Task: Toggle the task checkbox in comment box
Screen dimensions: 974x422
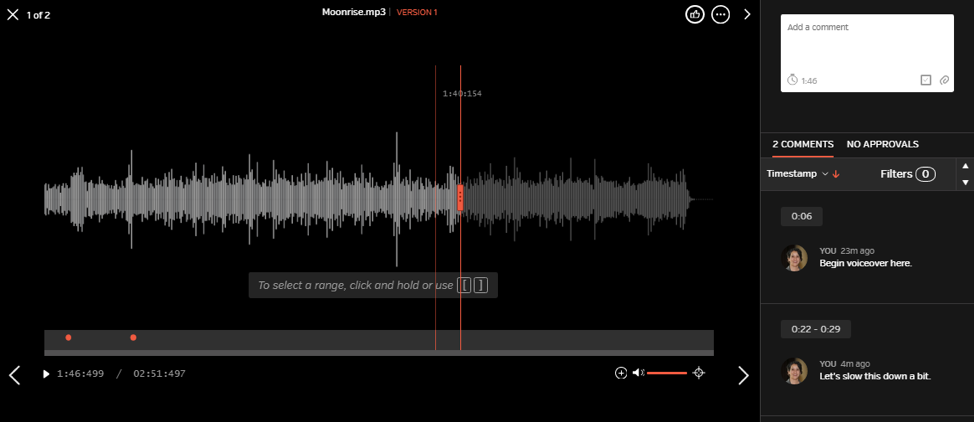Action: 926,80
